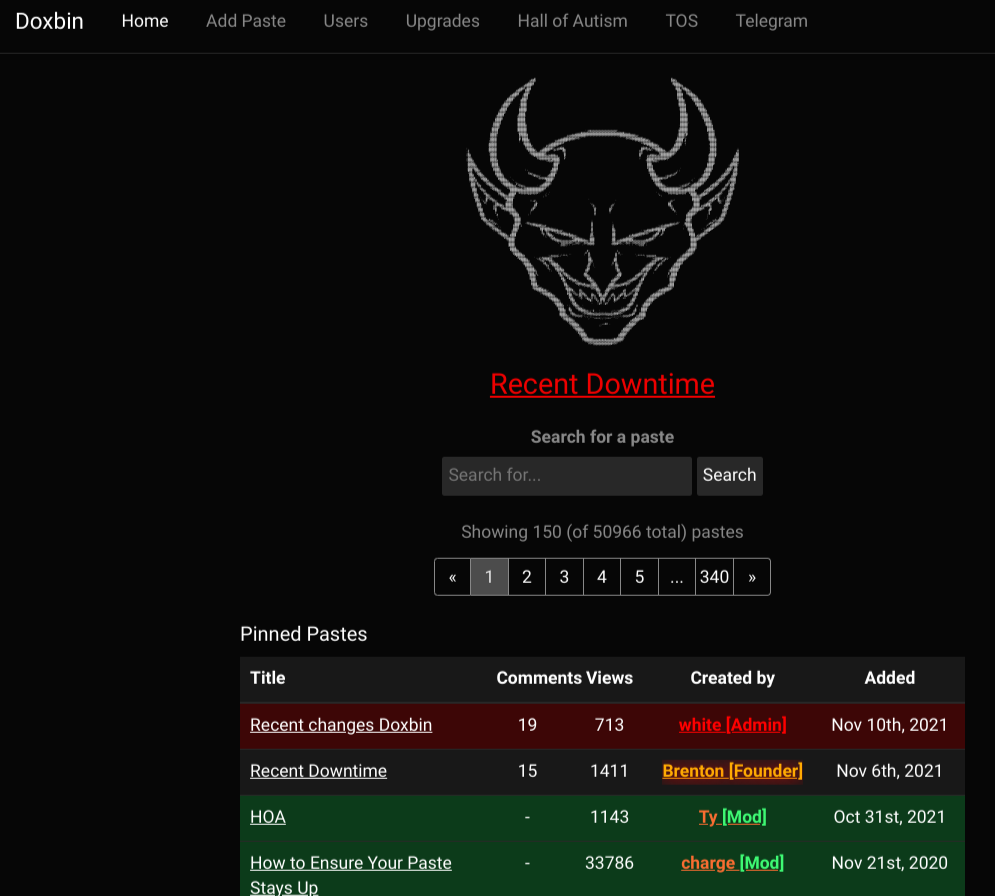Go to next page with » arrow

point(752,577)
